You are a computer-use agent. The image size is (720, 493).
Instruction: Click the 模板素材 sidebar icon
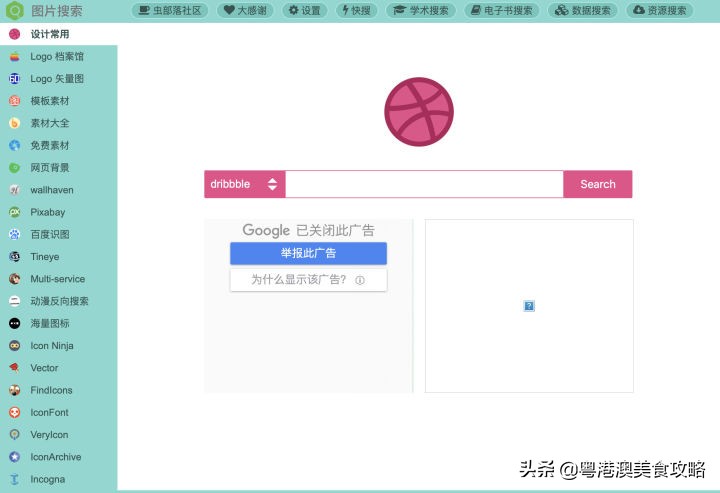[x=15, y=101]
